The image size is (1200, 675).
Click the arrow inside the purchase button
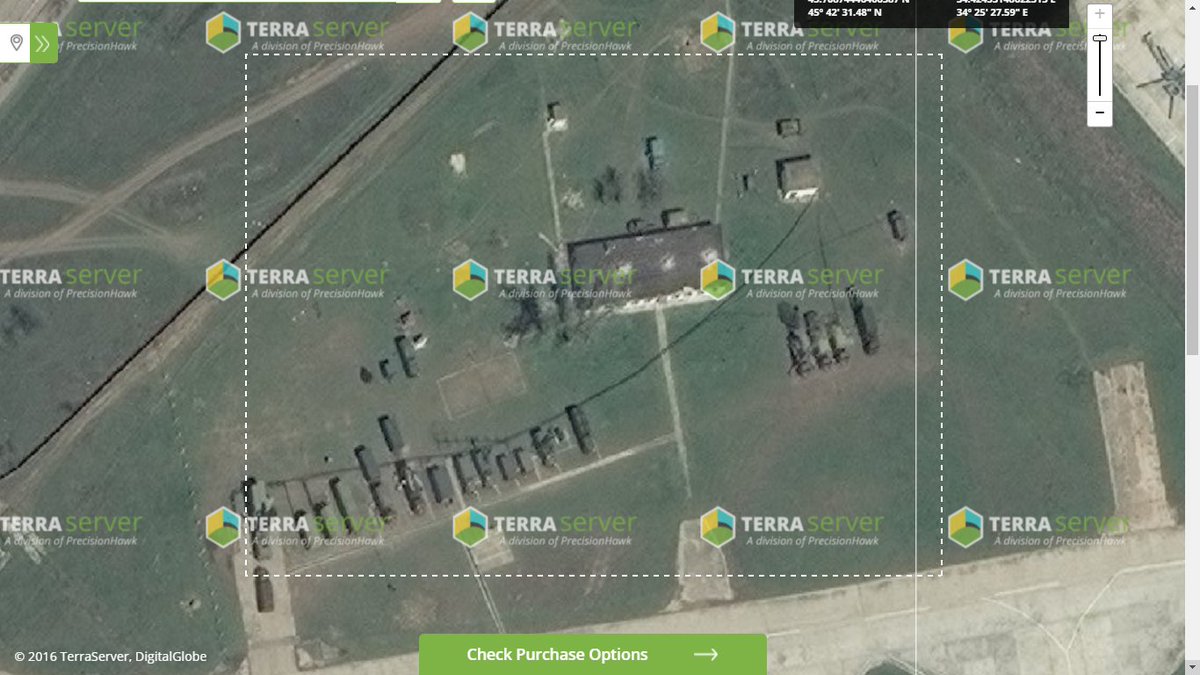click(x=707, y=654)
